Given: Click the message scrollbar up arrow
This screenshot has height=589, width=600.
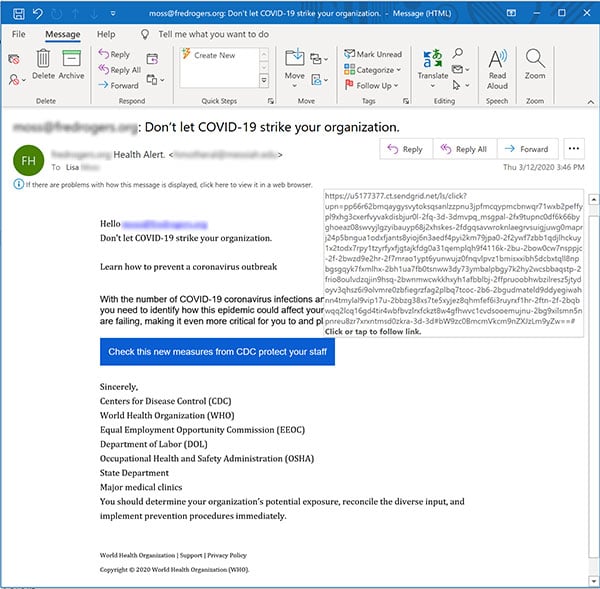Looking at the screenshot, I should pos(594,199).
